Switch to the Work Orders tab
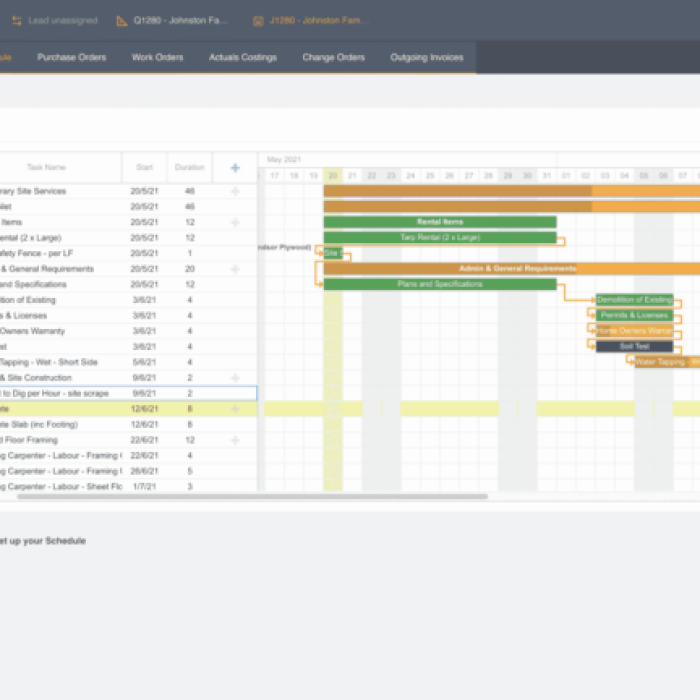 coord(157,58)
